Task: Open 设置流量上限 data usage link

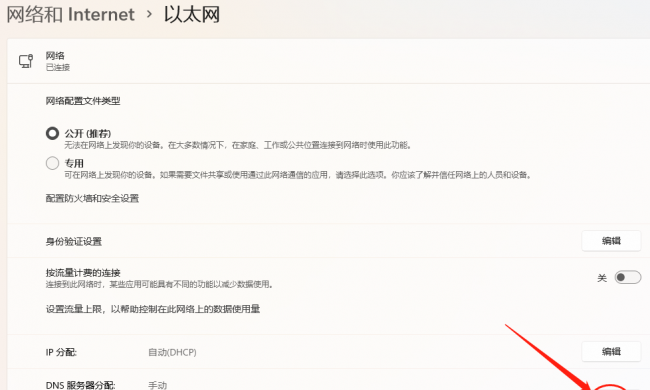Action: 153,309
